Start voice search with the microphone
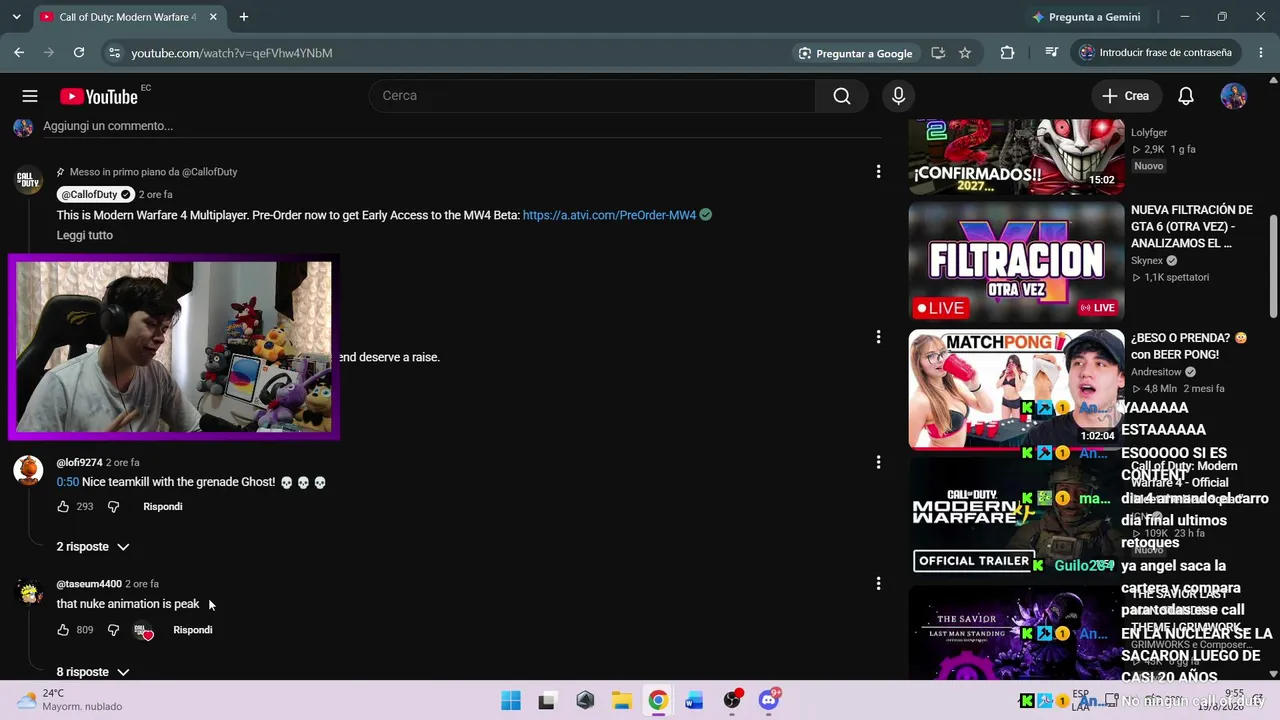1280x720 pixels. point(898,96)
